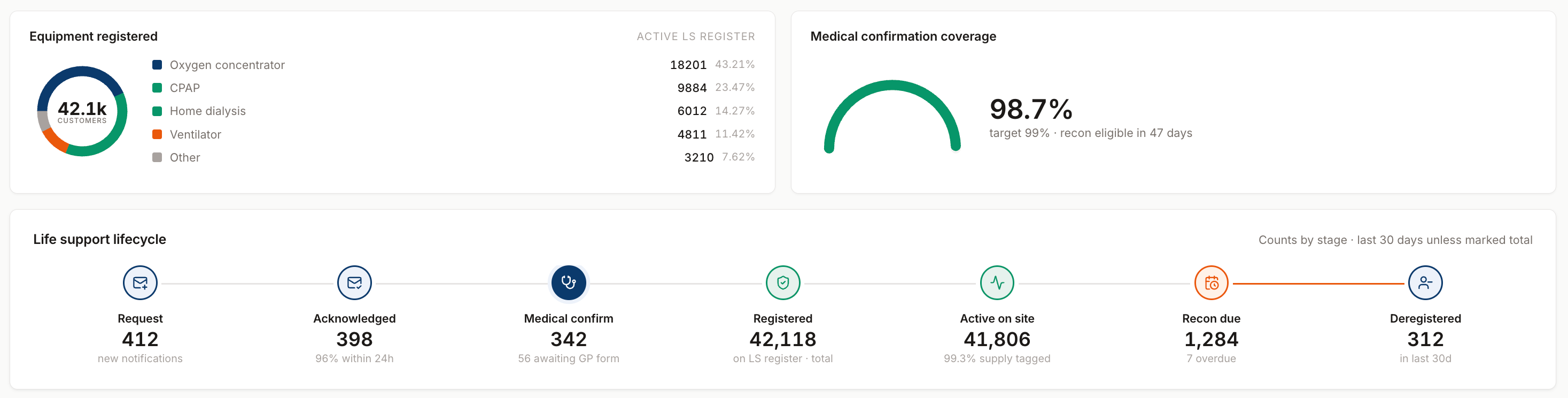This screenshot has width=1568, height=398.
Task: Click the 'Life support lifecycle' heading
Action: (x=99, y=240)
